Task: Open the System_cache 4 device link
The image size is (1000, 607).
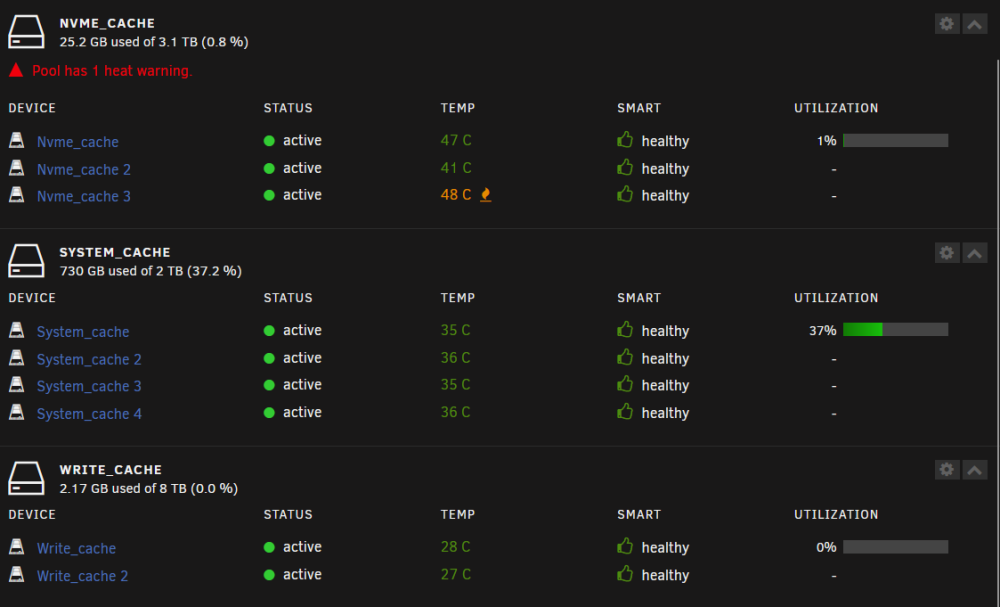Action: click(x=89, y=414)
